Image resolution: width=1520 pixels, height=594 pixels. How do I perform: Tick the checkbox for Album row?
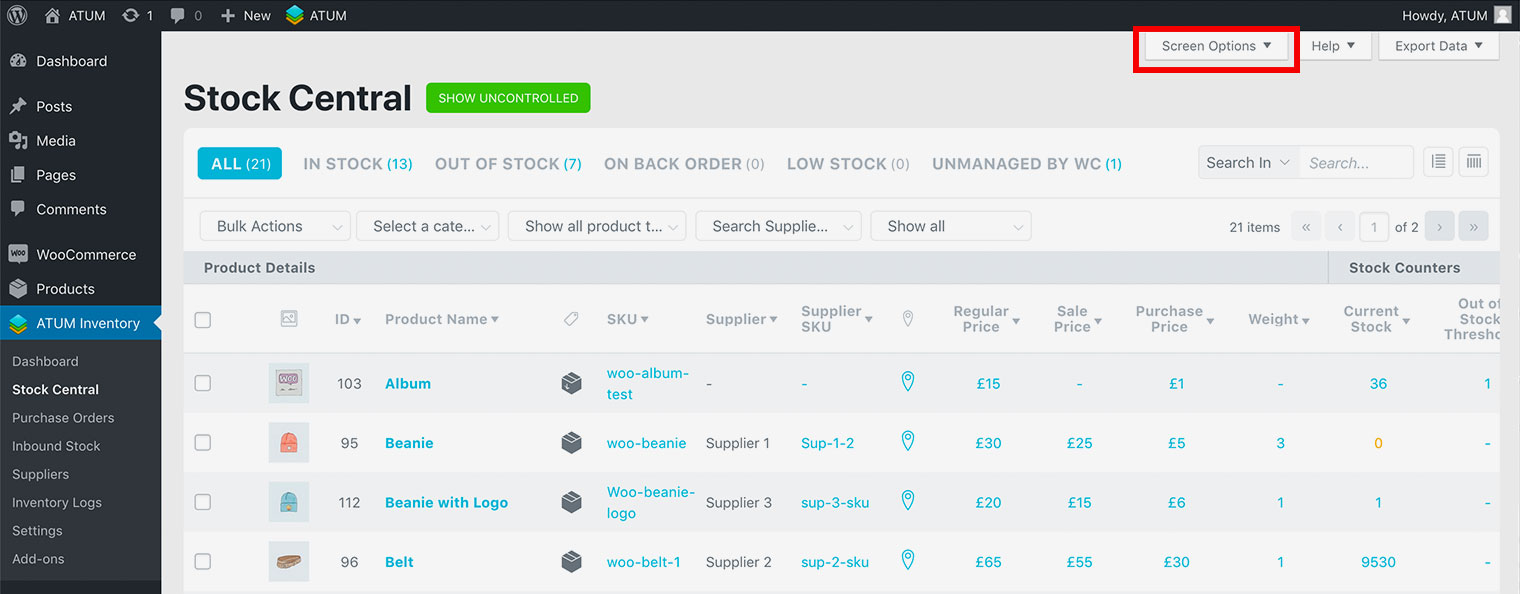point(203,383)
